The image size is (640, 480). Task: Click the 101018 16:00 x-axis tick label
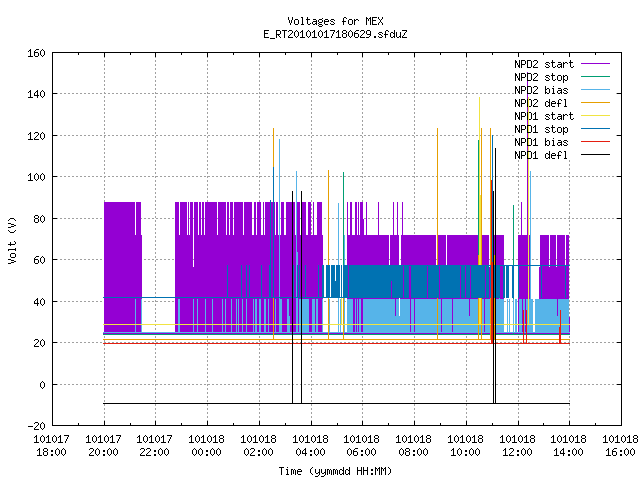click(620, 446)
